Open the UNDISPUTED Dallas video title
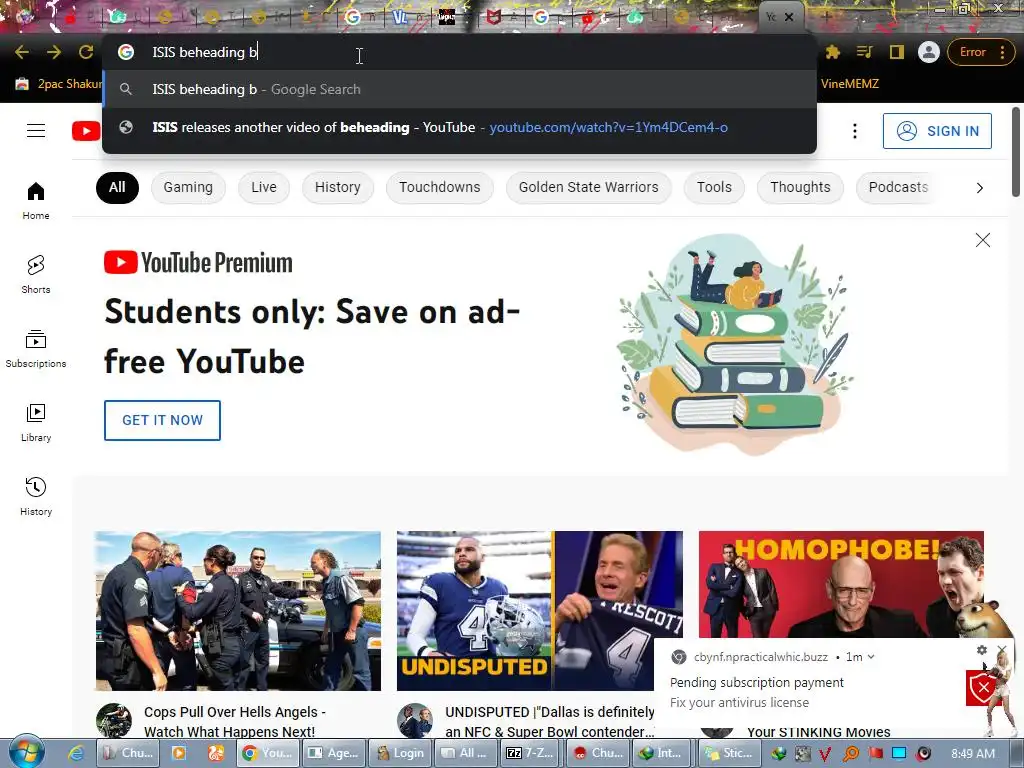 [x=550, y=722]
